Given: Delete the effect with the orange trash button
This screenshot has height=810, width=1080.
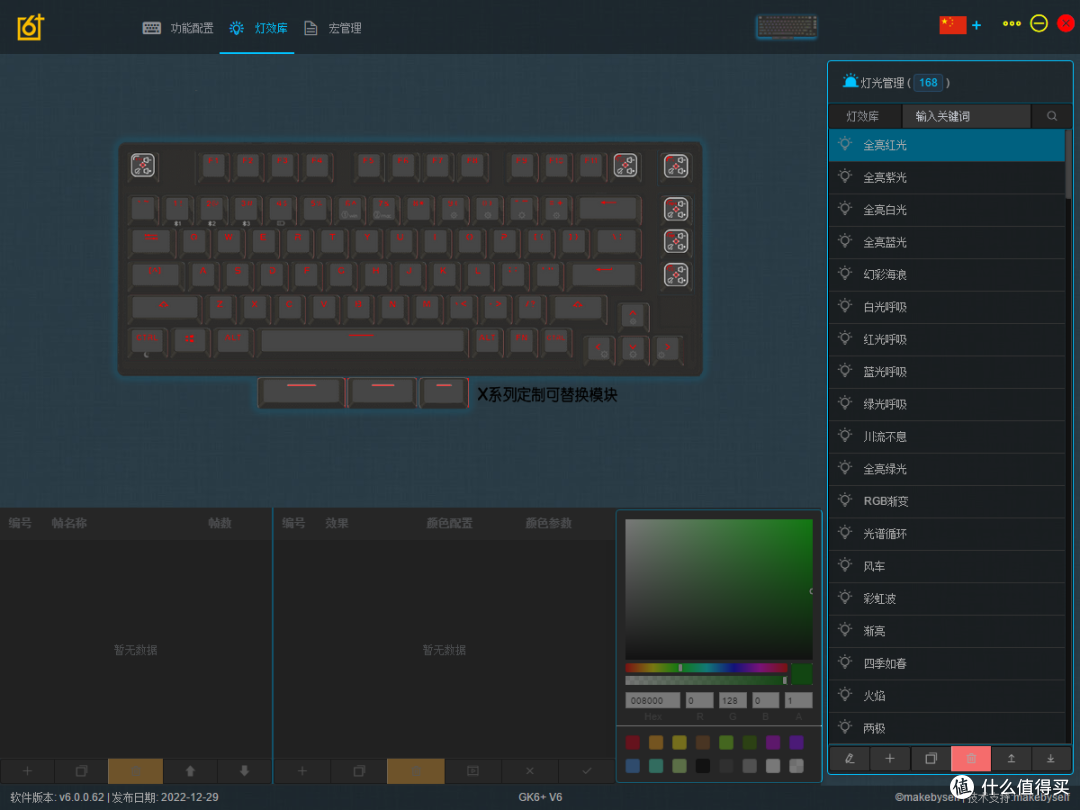Looking at the screenshot, I should 415,771.
